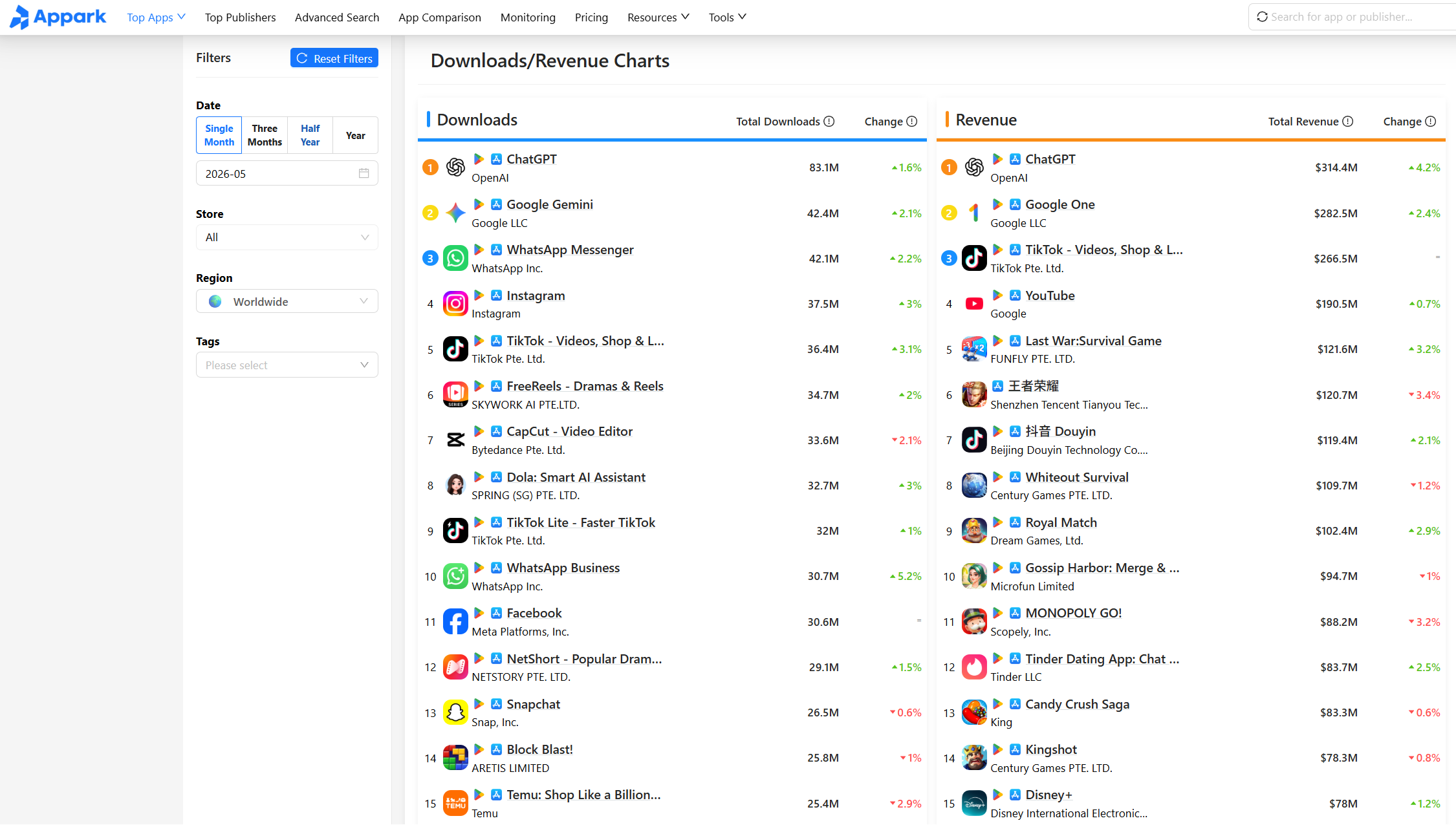Open the Temu app icon
Viewport: 1456px width, 825px height.
coord(455,804)
